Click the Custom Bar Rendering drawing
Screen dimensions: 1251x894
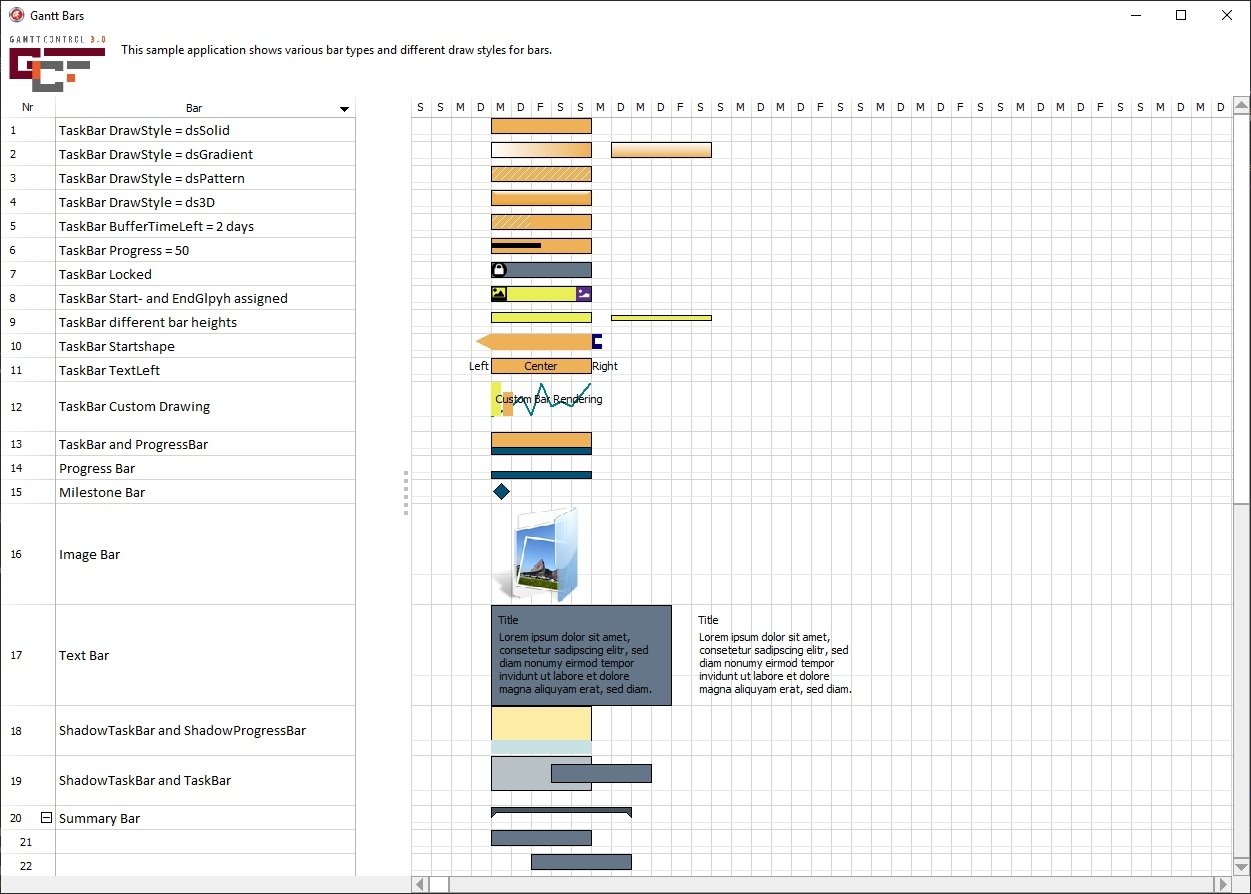pos(548,399)
